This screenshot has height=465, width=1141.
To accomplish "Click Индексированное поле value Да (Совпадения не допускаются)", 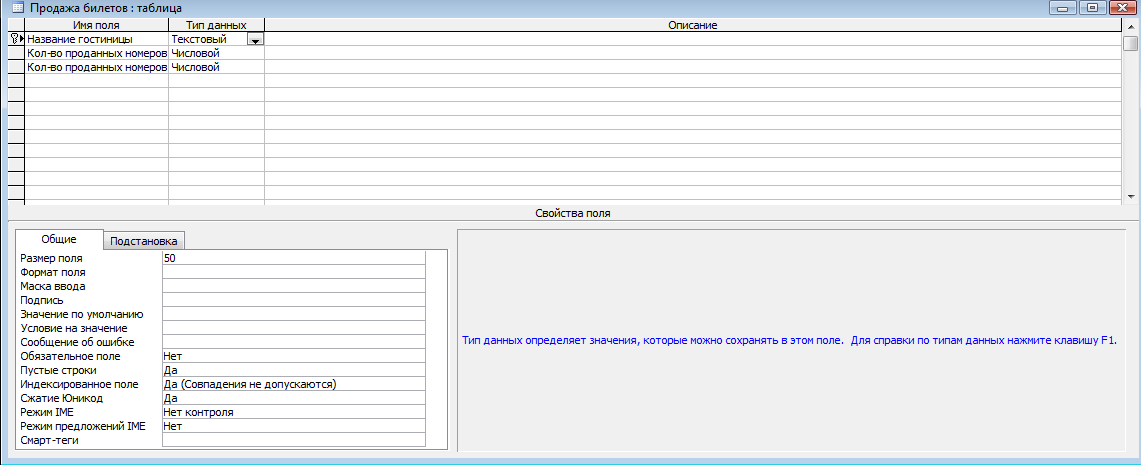I will click(x=293, y=384).
